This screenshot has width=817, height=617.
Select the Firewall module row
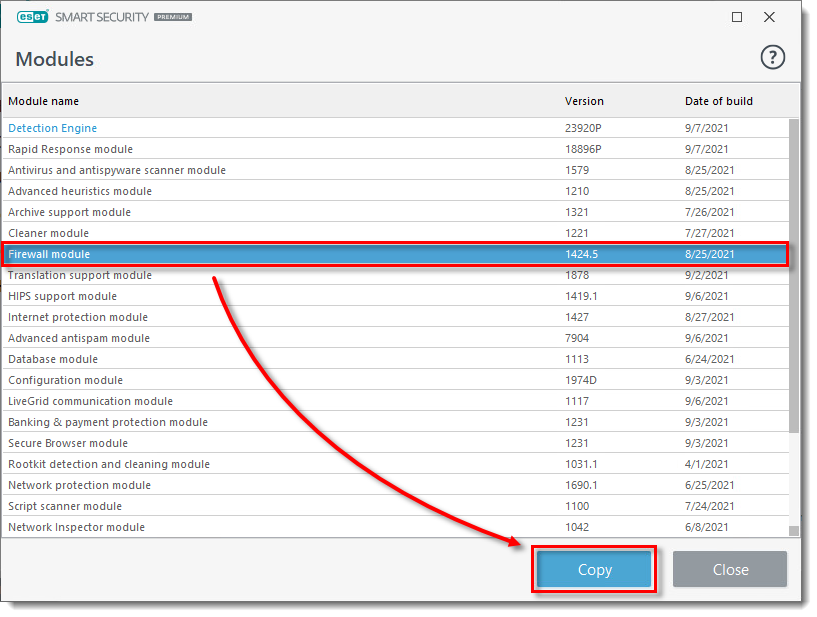pos(396,254)
